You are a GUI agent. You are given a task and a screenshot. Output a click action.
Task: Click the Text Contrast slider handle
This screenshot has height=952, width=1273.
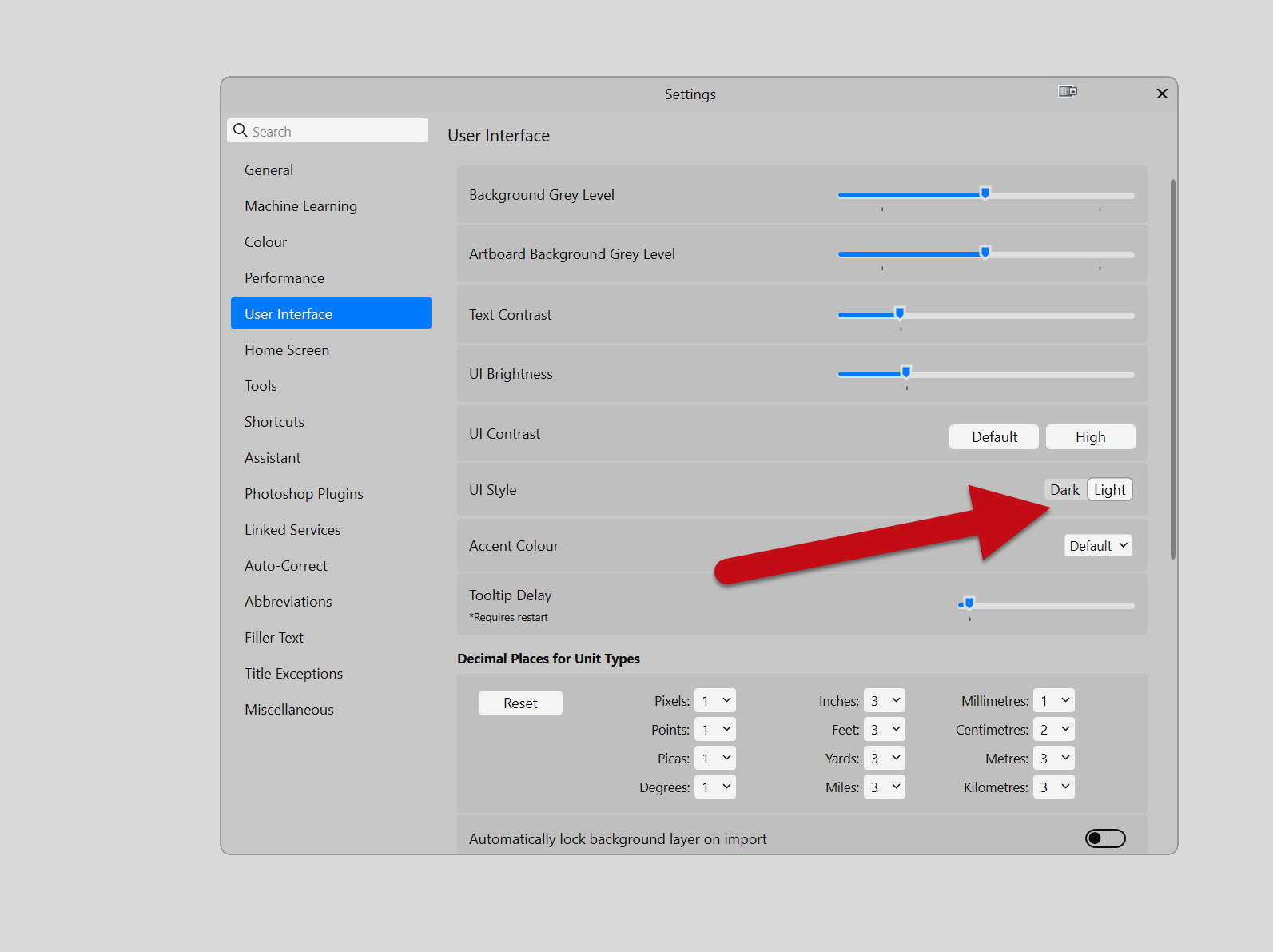click(900, 313)
